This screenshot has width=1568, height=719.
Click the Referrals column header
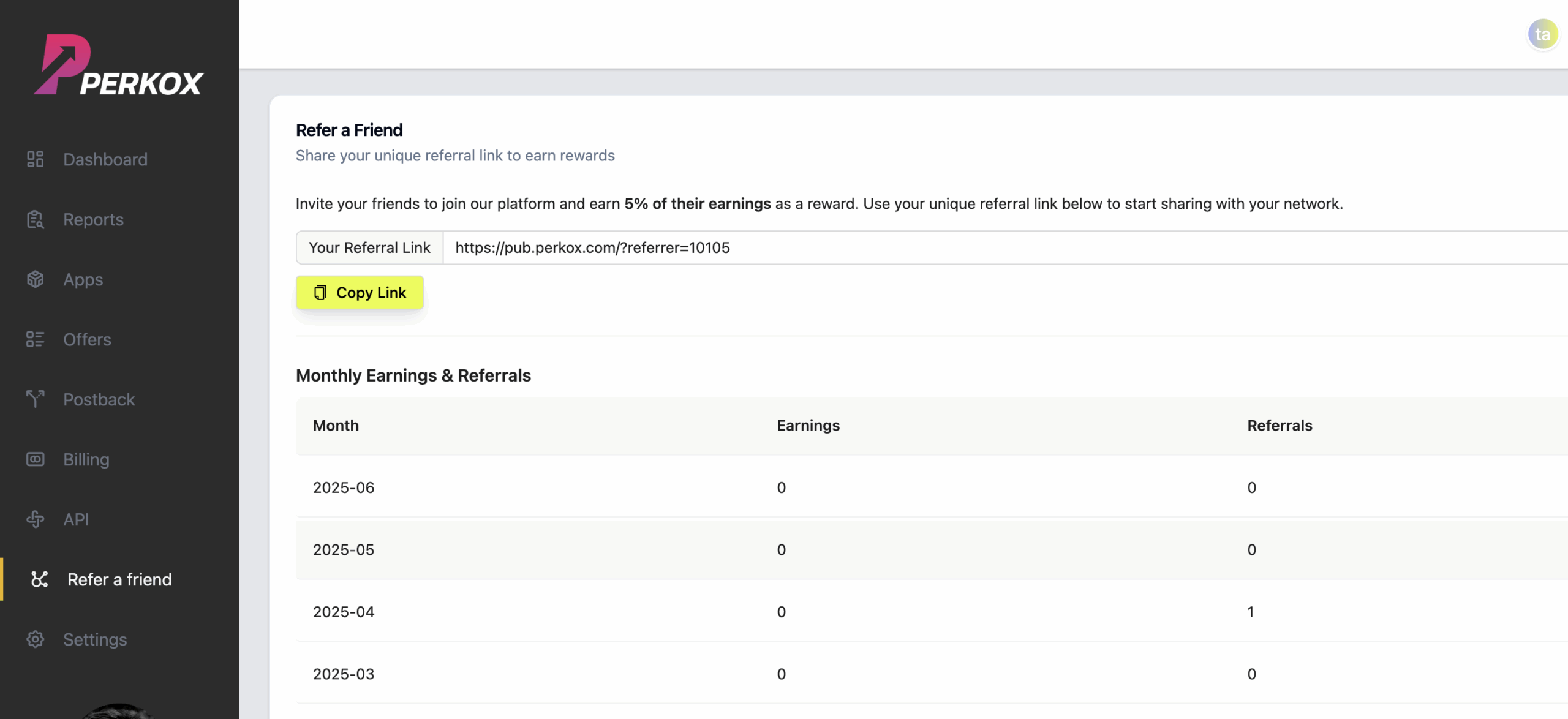pyautogui.click(x=1280, y=426)
